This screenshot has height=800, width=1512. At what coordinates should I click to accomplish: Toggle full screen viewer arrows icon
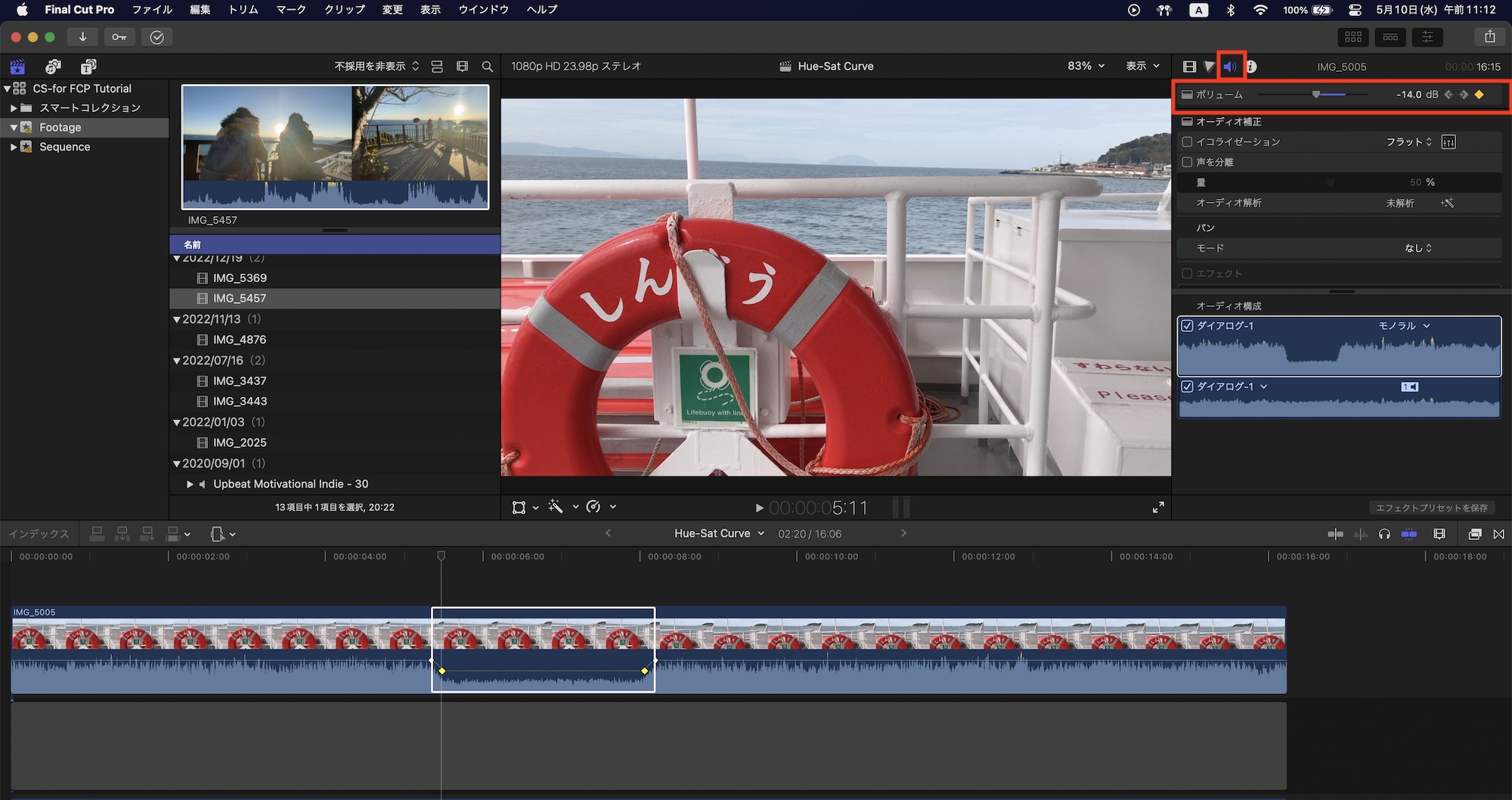[1158, 507]
